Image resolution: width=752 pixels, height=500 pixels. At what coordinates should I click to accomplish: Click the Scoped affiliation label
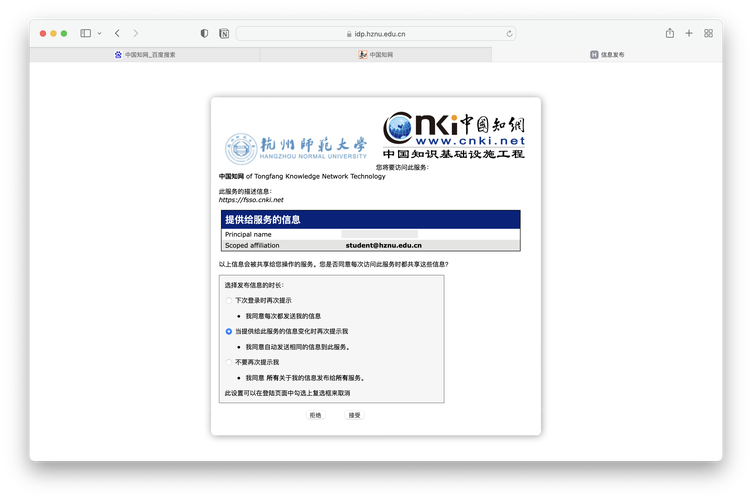[x=252, y=245]
